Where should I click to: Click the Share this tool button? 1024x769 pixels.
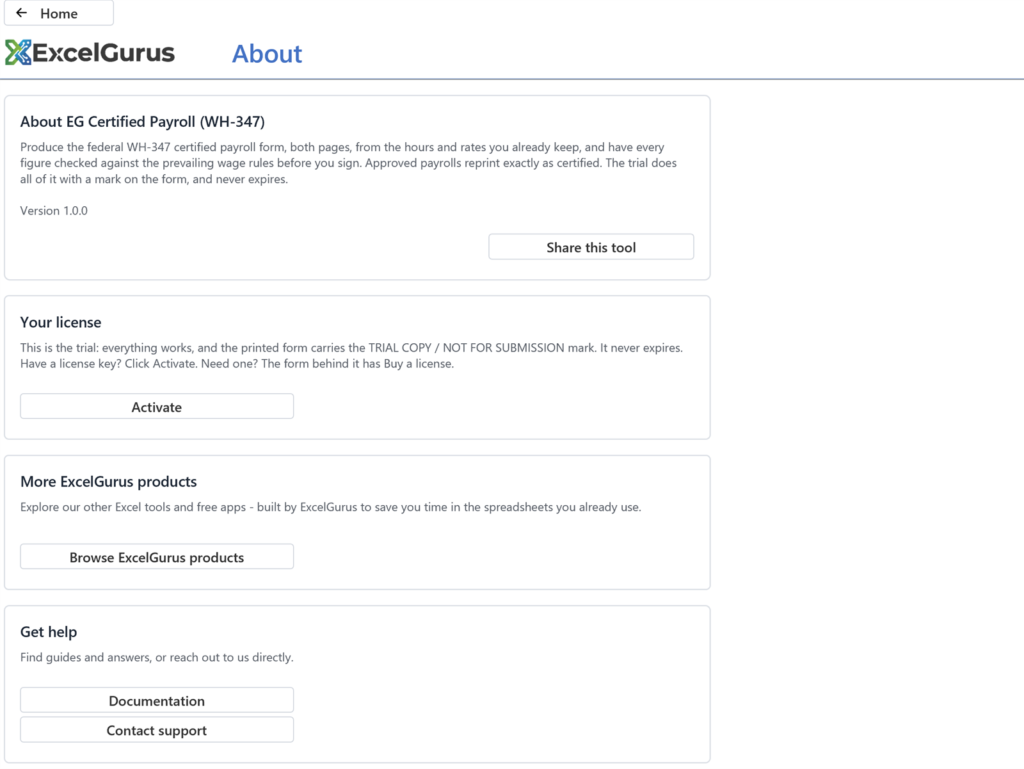(591, 247)
